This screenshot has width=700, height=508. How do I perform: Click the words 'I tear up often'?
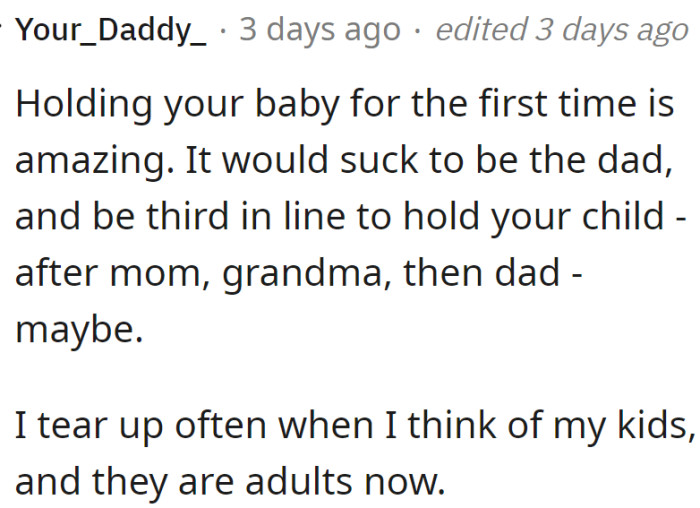140,427
